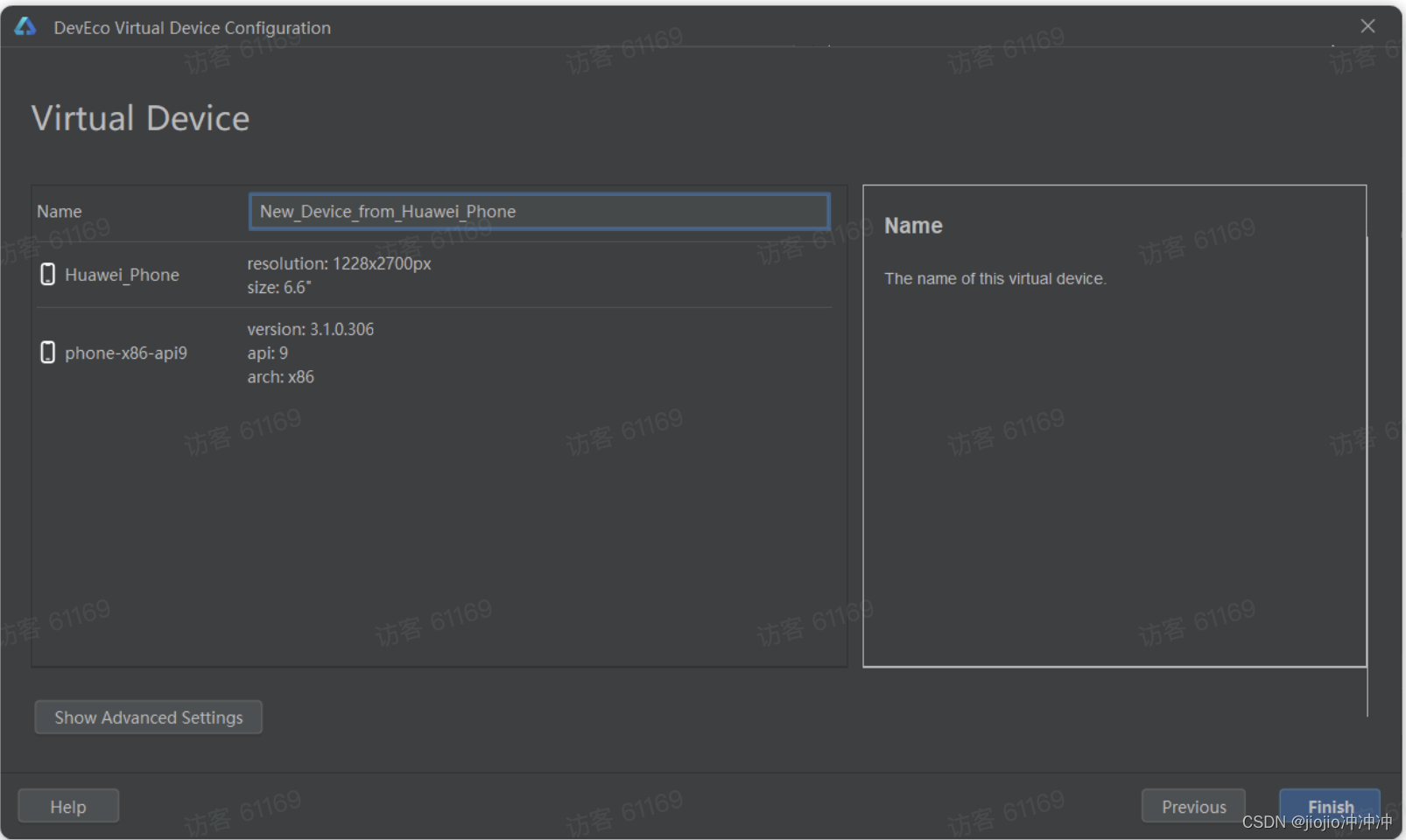Close the Virtual Device Configuration dialog
1406x840 pixels.
(1367, 26)
